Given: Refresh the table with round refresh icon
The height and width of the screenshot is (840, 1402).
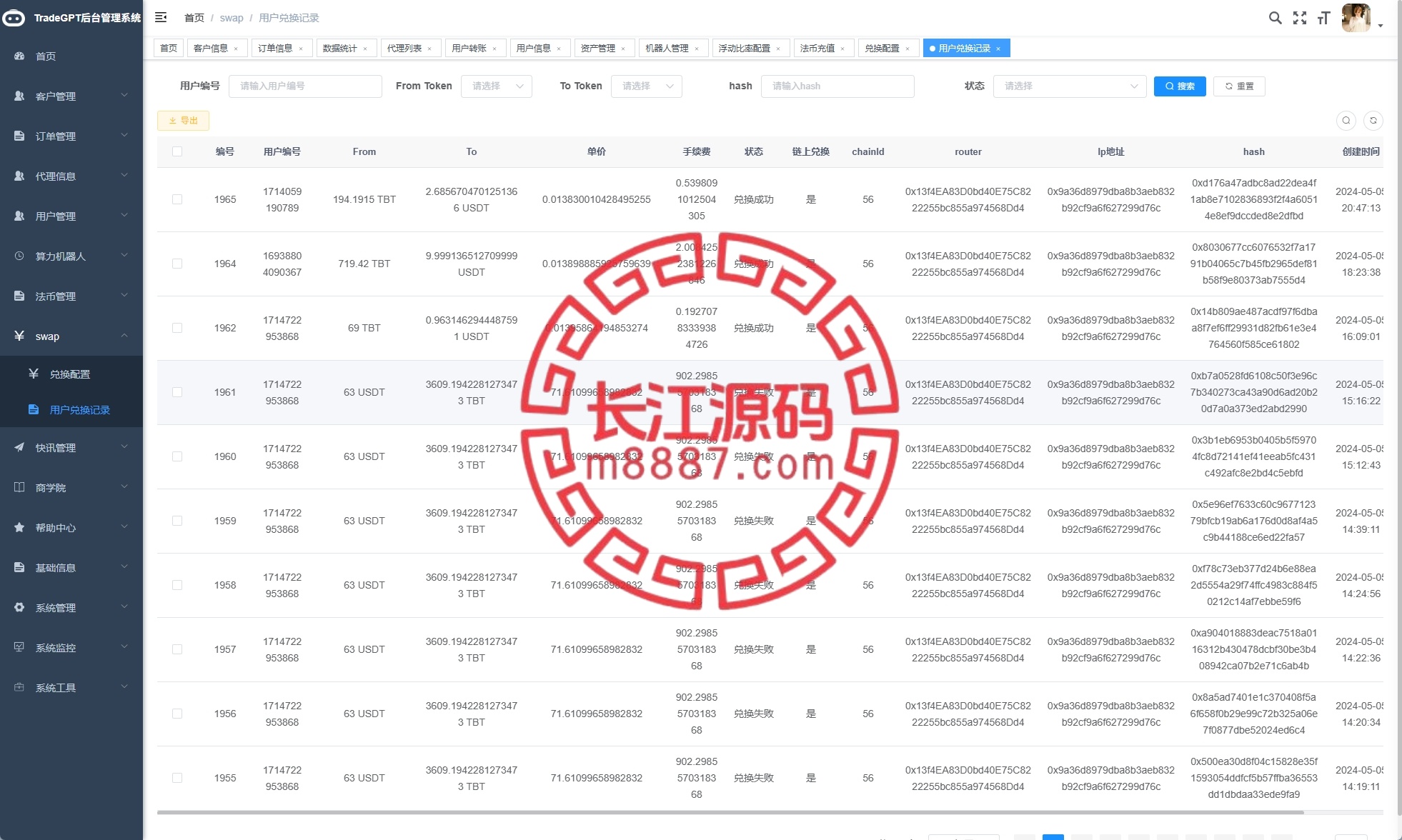Looking at the screenshot, I should (1373, 121).
